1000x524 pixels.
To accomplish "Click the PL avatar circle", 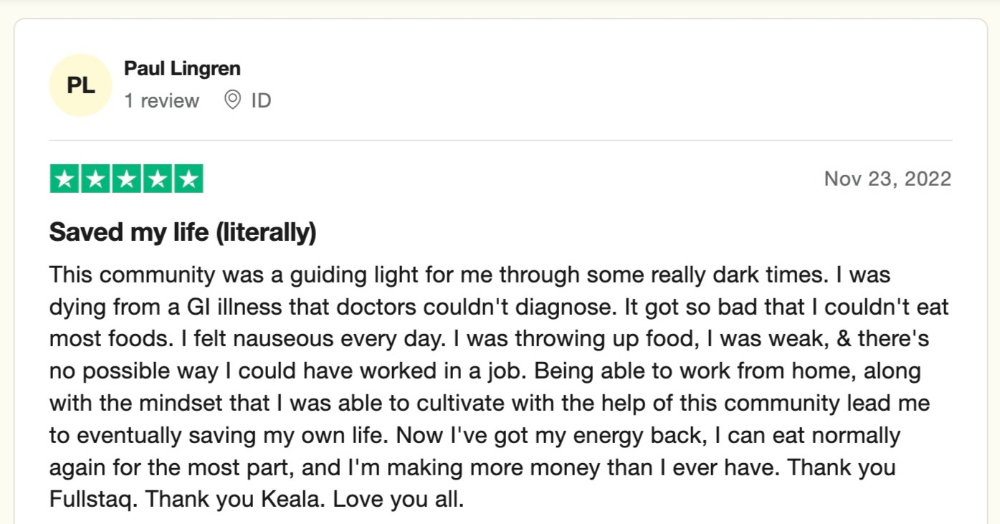I will click(81, 85).
